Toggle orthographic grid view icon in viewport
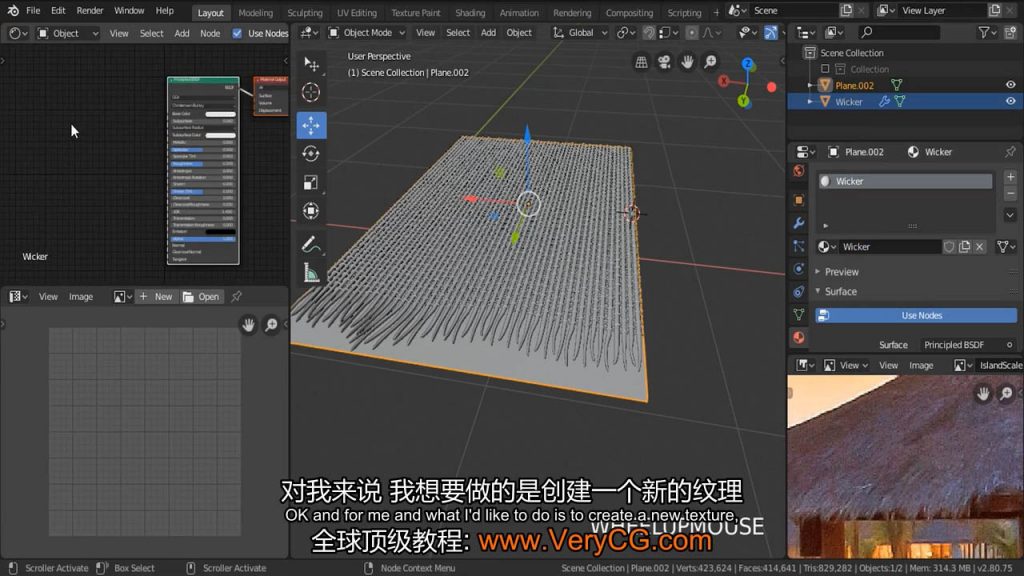 click(641, 61)
